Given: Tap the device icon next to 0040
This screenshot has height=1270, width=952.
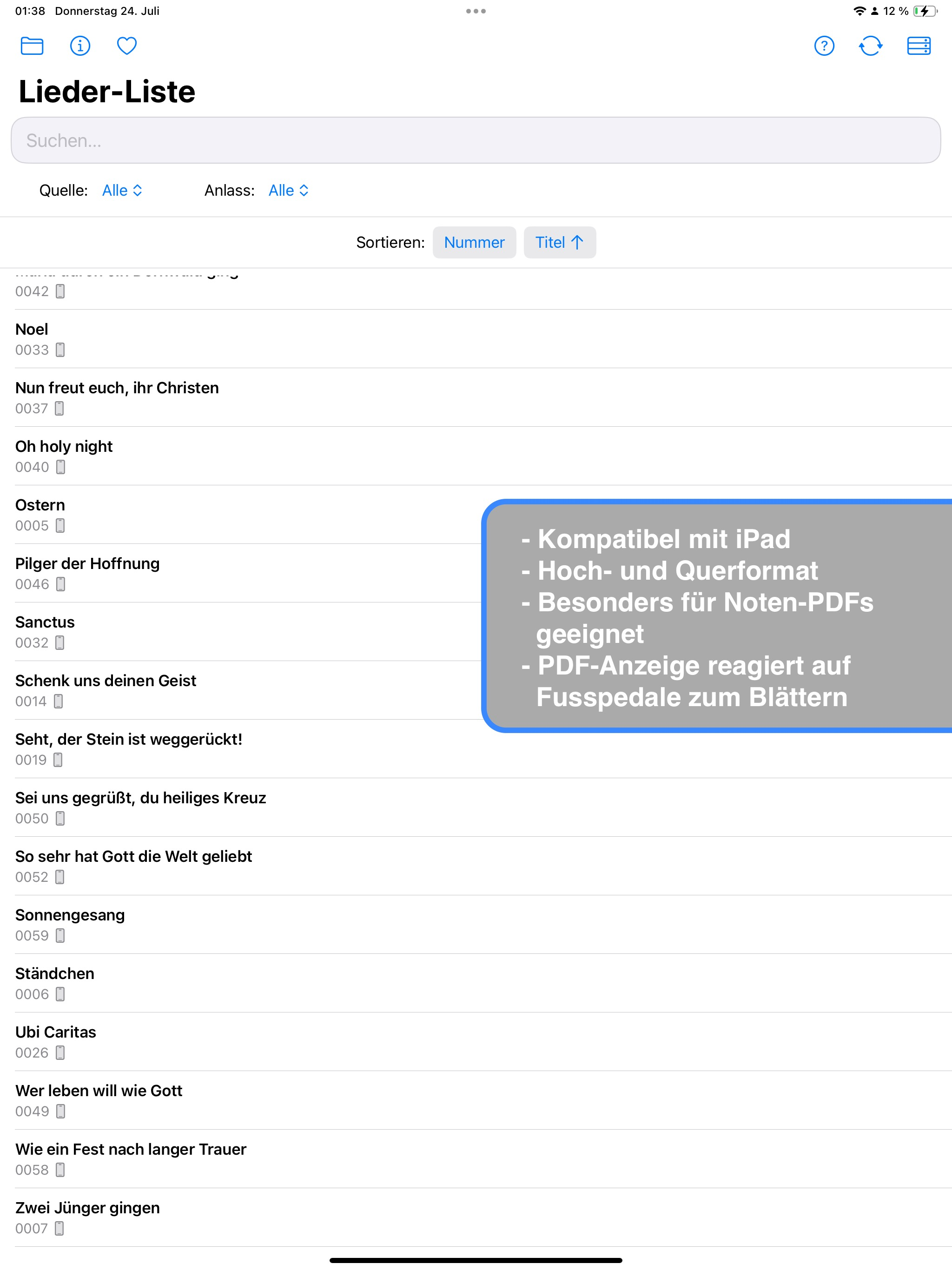Looking at the screenshot, I should 61,467.
